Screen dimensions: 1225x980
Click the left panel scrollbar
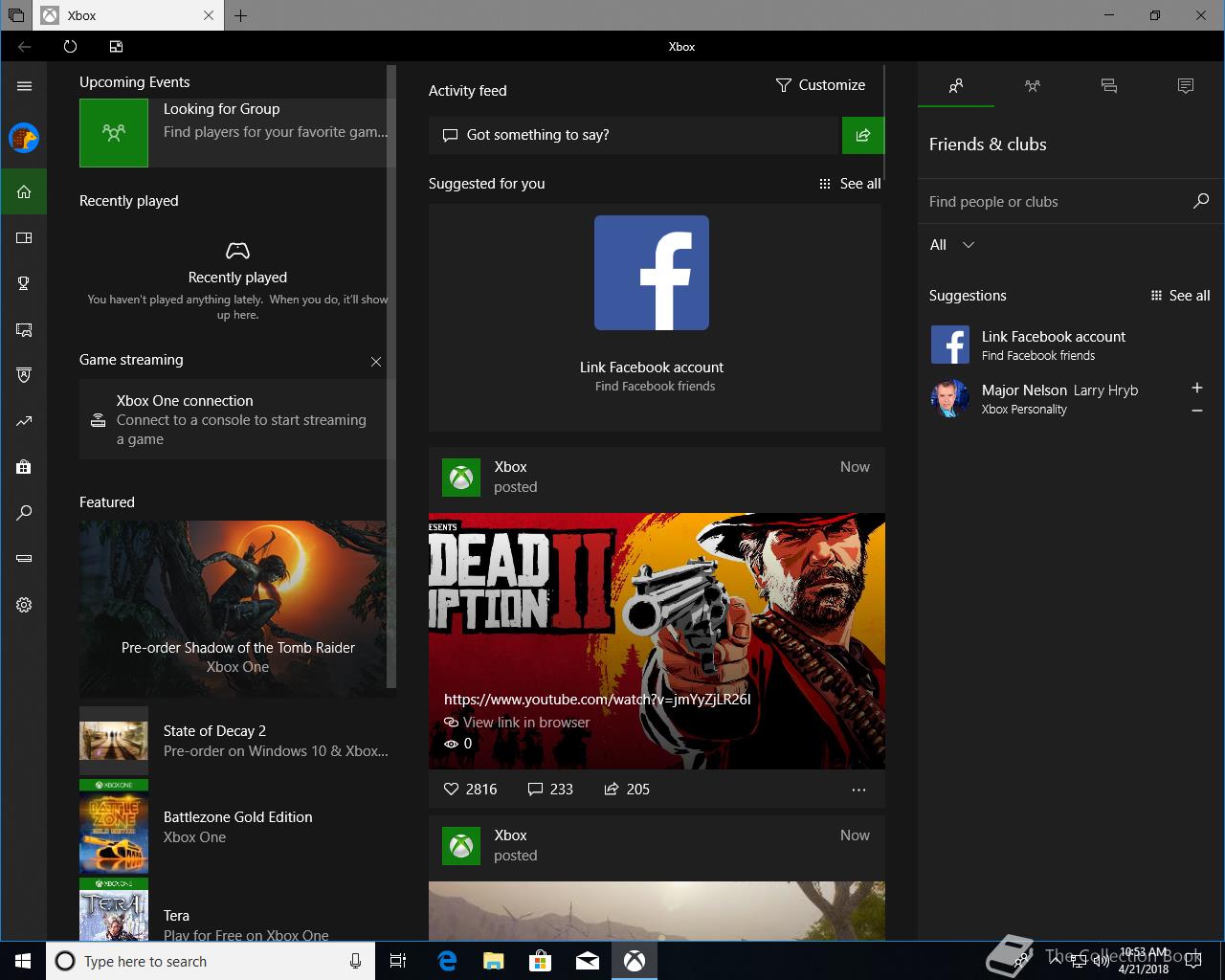point(390,376)
